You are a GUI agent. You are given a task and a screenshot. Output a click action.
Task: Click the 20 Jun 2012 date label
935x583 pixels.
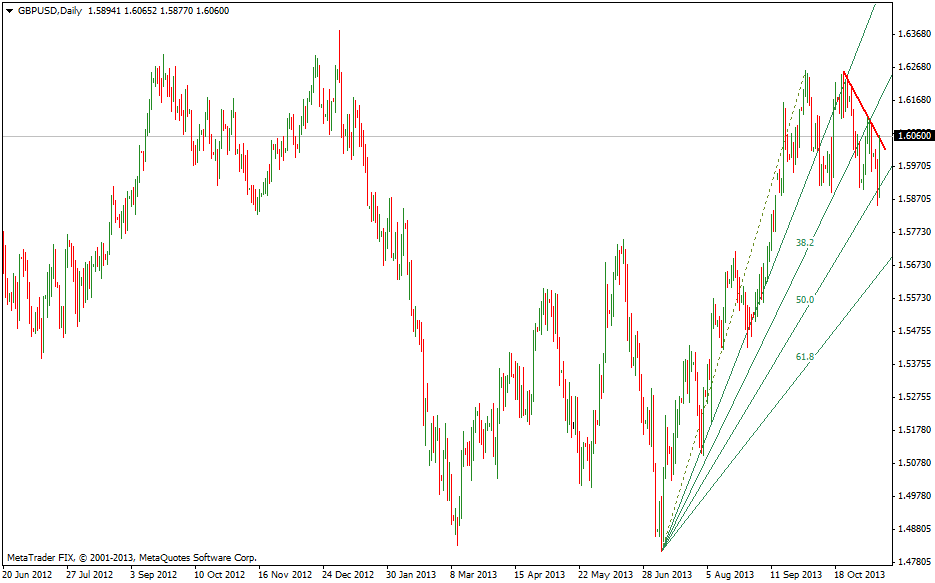[28, 575]
